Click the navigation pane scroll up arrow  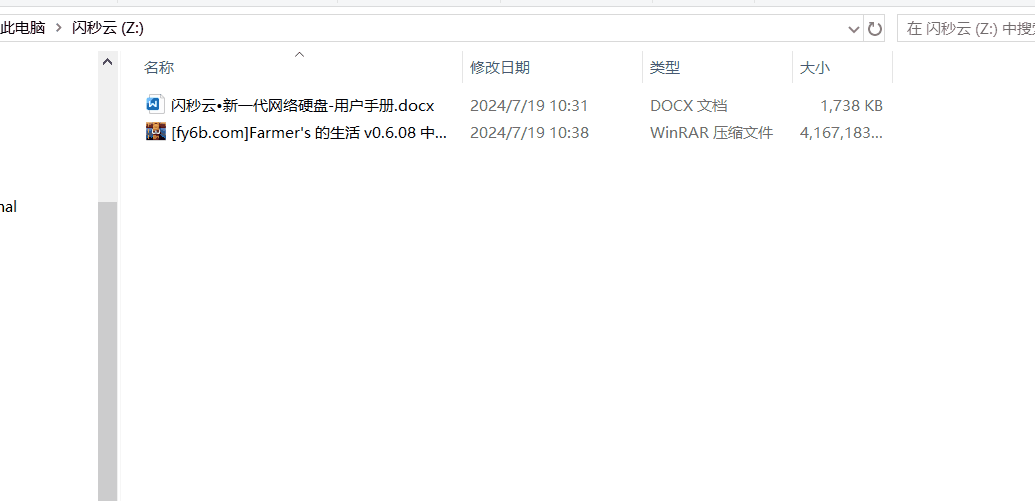click(108, 62)
